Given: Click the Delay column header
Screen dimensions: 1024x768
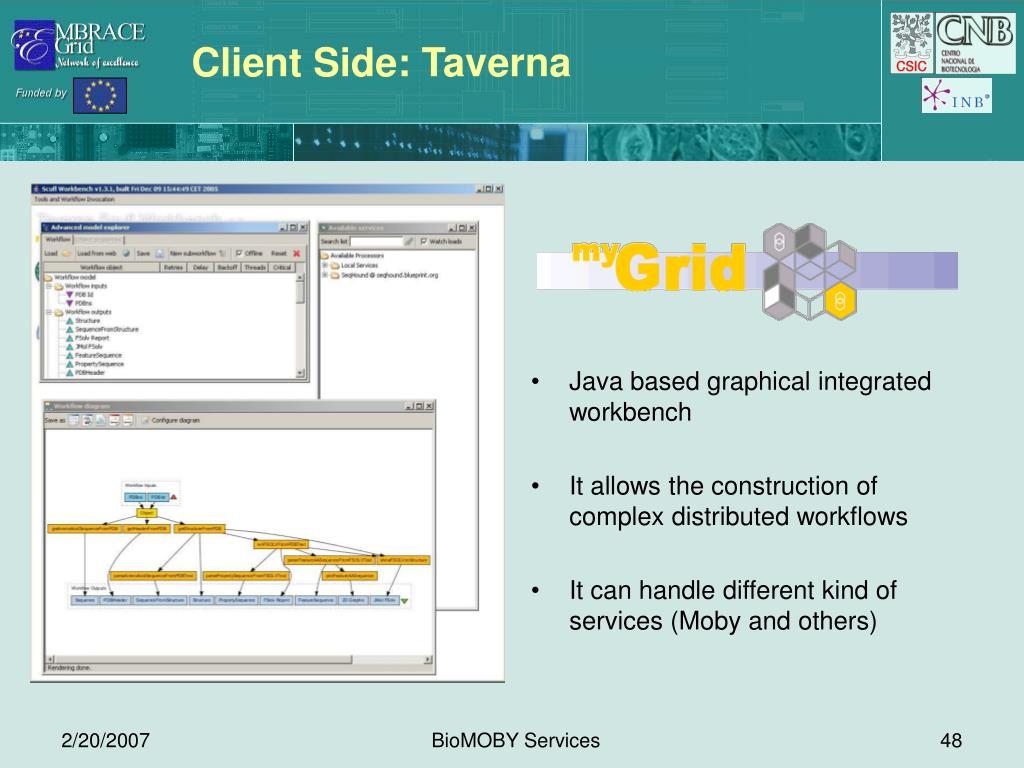Looking at the screenshot, I should [x=200, y=268].
